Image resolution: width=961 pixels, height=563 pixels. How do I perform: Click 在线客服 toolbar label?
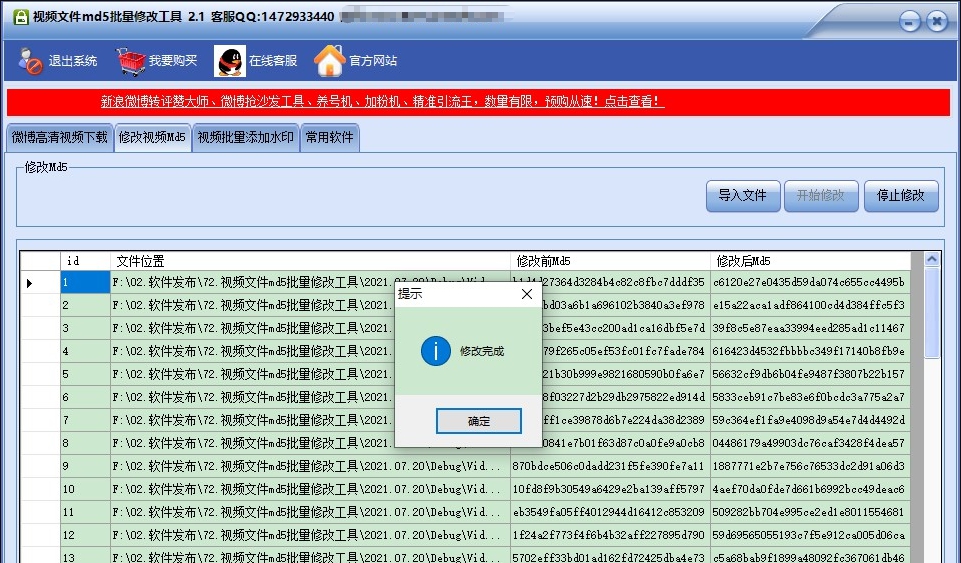[273, 61]
